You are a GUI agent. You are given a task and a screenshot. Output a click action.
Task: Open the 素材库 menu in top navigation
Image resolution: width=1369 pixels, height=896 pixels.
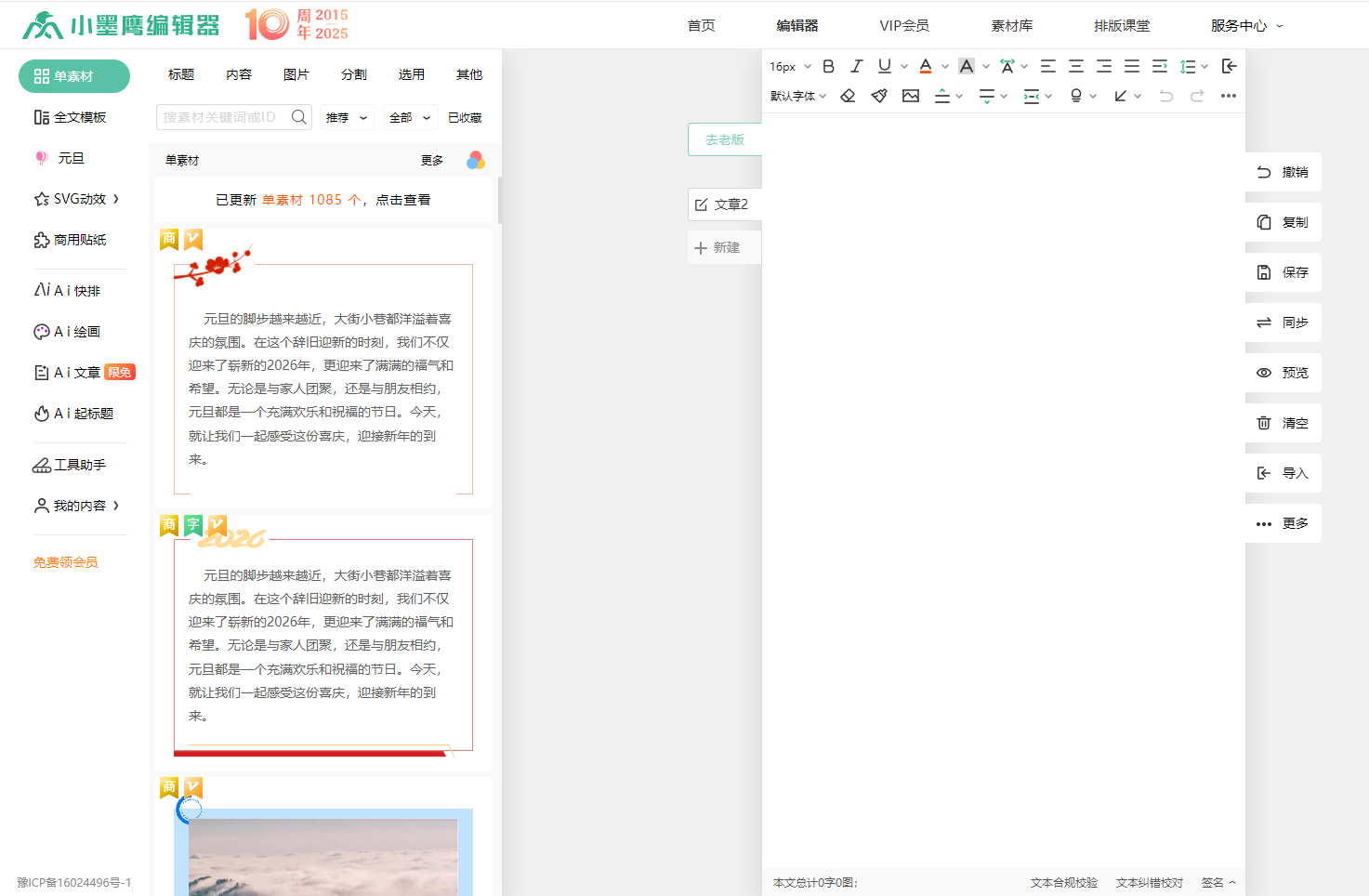click(x=1011, y=26)
